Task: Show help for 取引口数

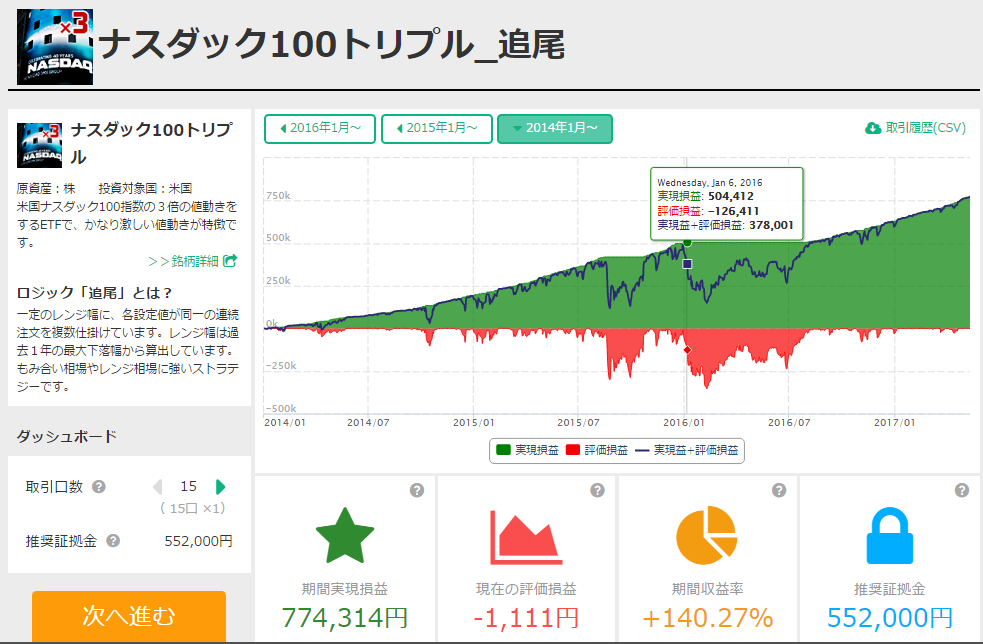Action: pyautogui.click(x=98, y=487)
